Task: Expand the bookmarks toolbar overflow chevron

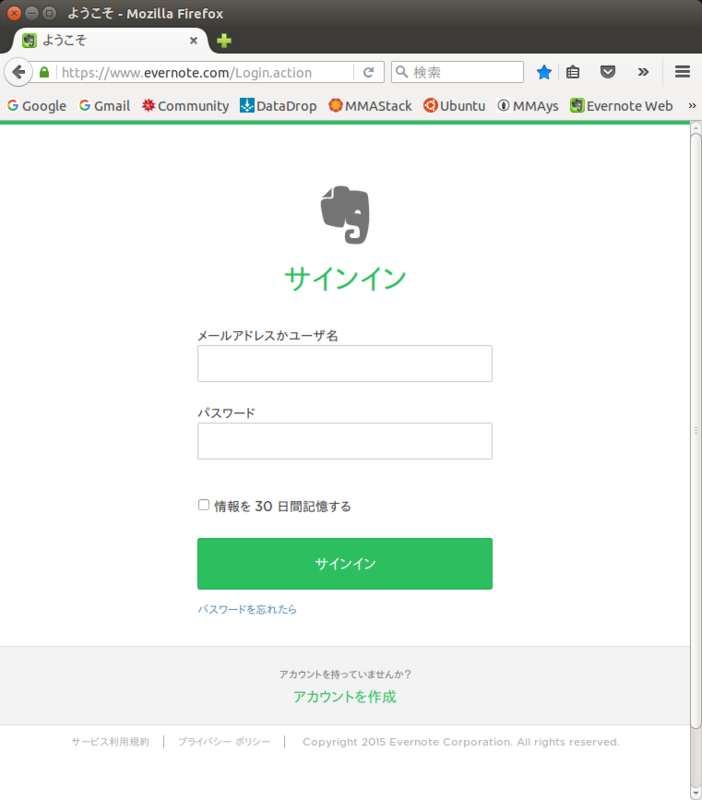Action: coord(692,106)
